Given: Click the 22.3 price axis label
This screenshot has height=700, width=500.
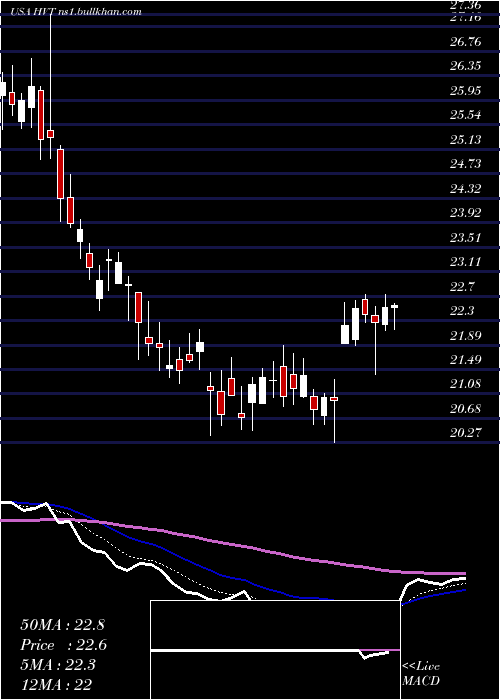Looking at the screenshot, I should point(462,310).
